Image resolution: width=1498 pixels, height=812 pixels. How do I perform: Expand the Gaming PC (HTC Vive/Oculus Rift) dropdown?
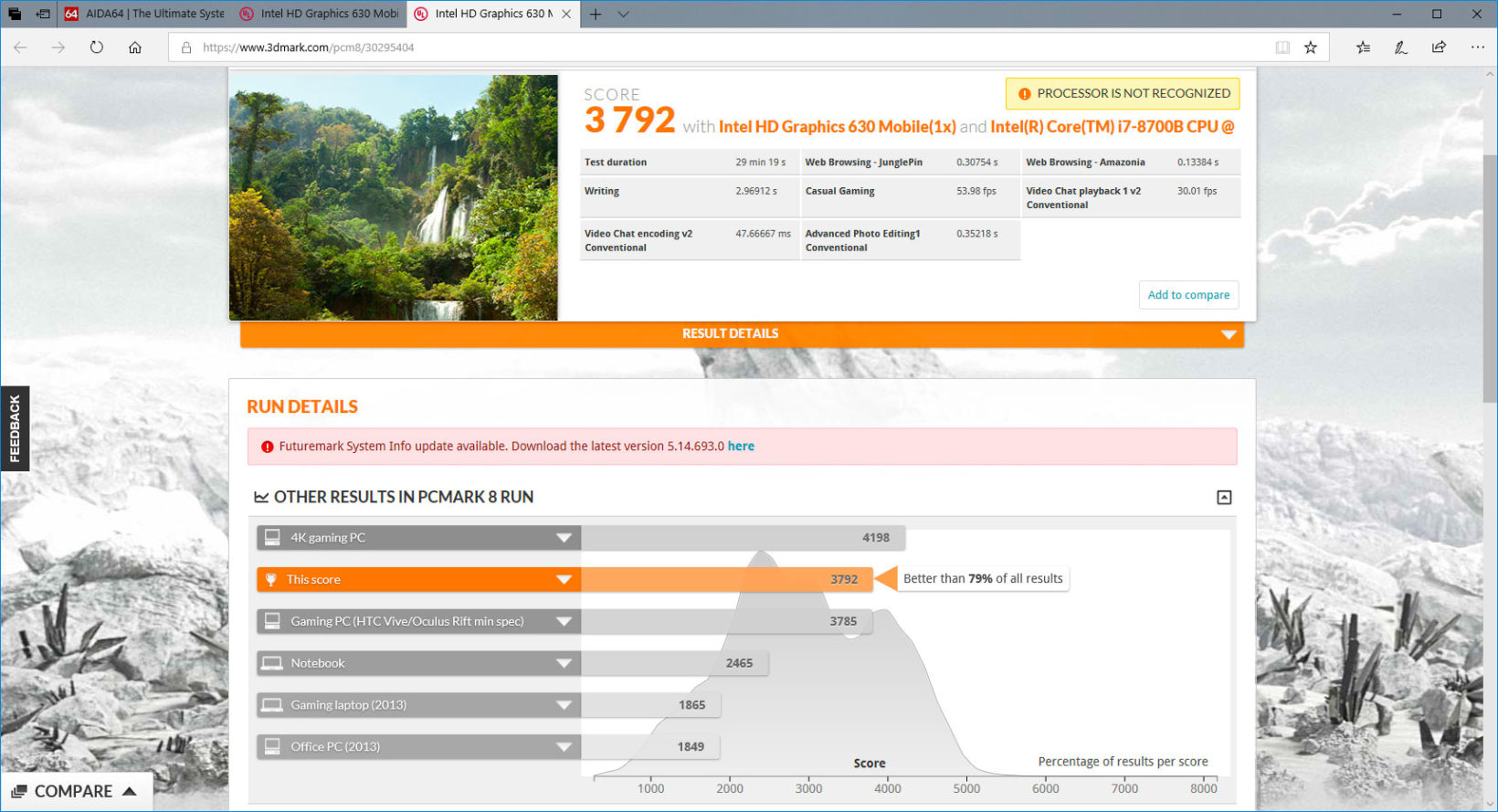pos(564,622)
